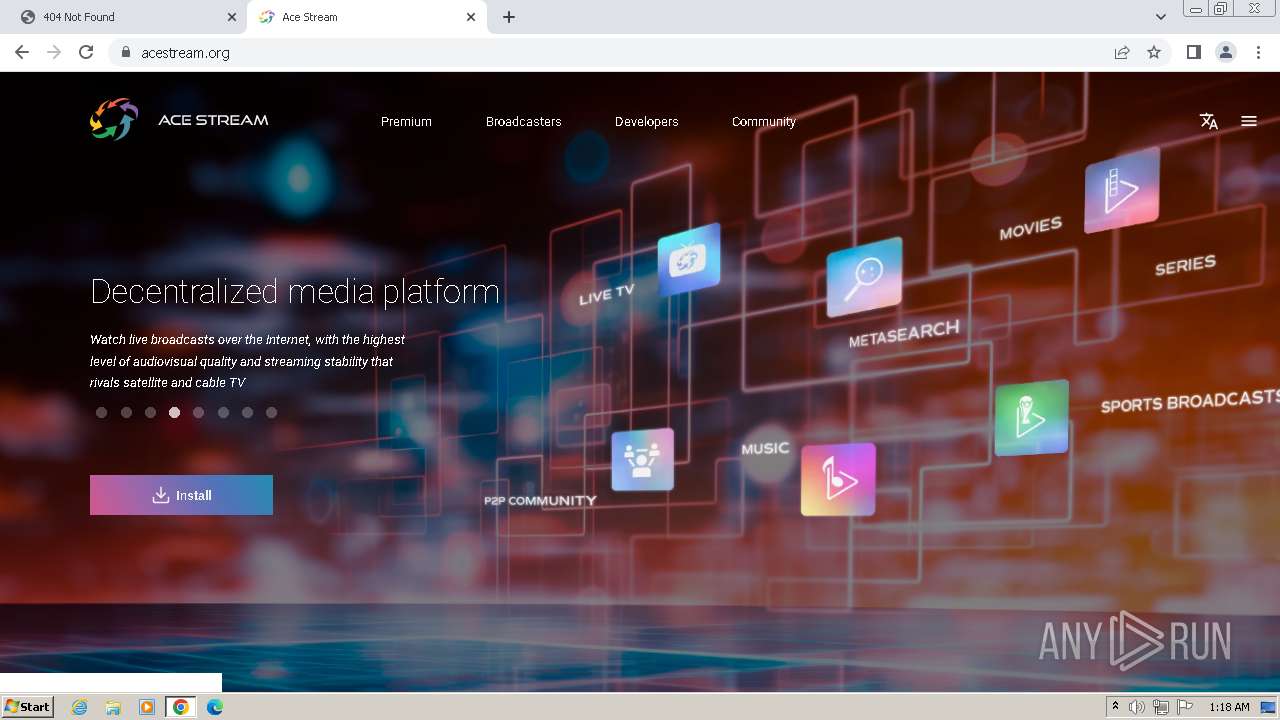Click the METASEARCH label
The height and width of the screenshot is (720, 1280).
[904, 334]
